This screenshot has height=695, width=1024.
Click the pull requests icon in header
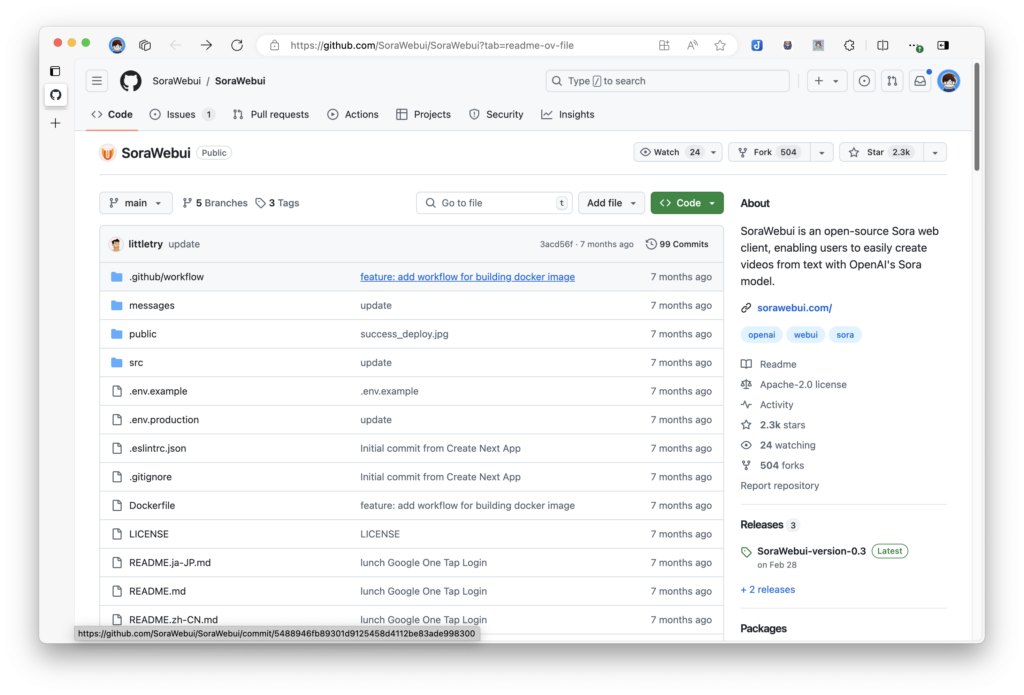coord(892,81)
